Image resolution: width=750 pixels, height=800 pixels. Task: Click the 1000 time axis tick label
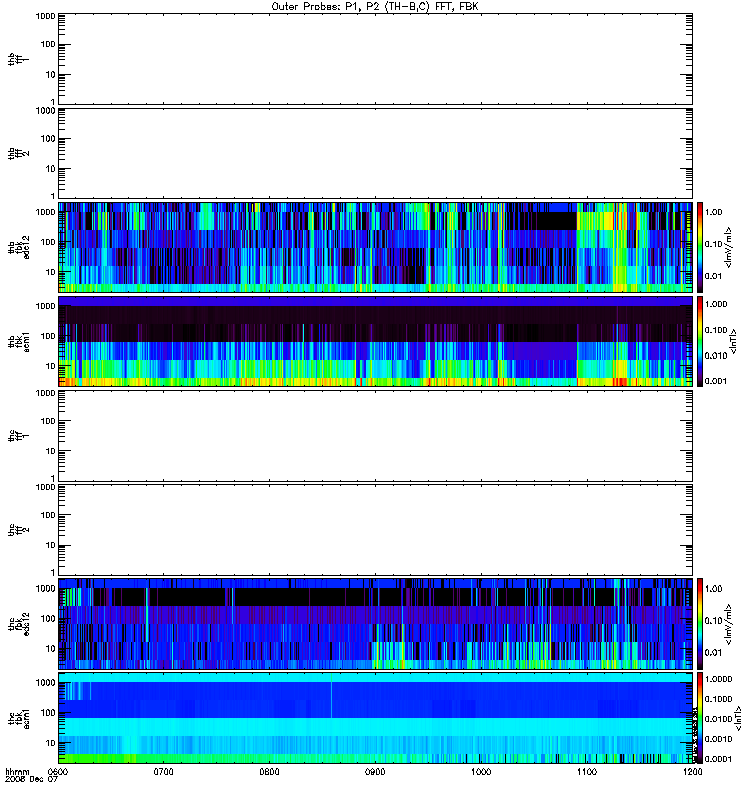click(481, 771)
